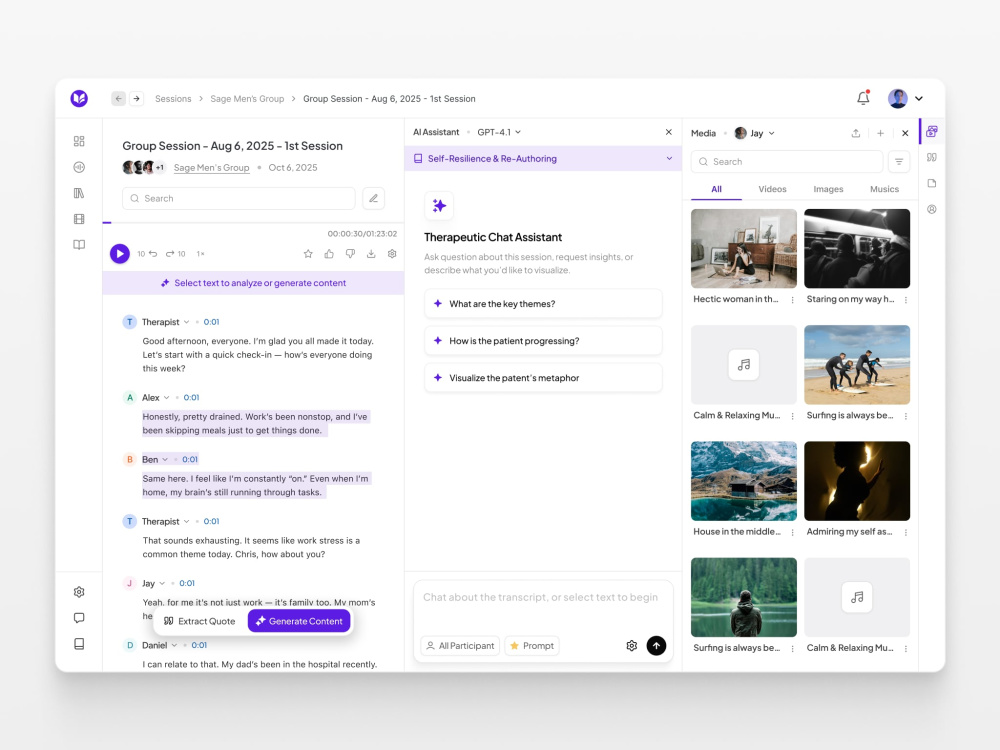Open quotes icon in right rail
The height and width of the screenshot is (750, 1000).
[932, 157]
